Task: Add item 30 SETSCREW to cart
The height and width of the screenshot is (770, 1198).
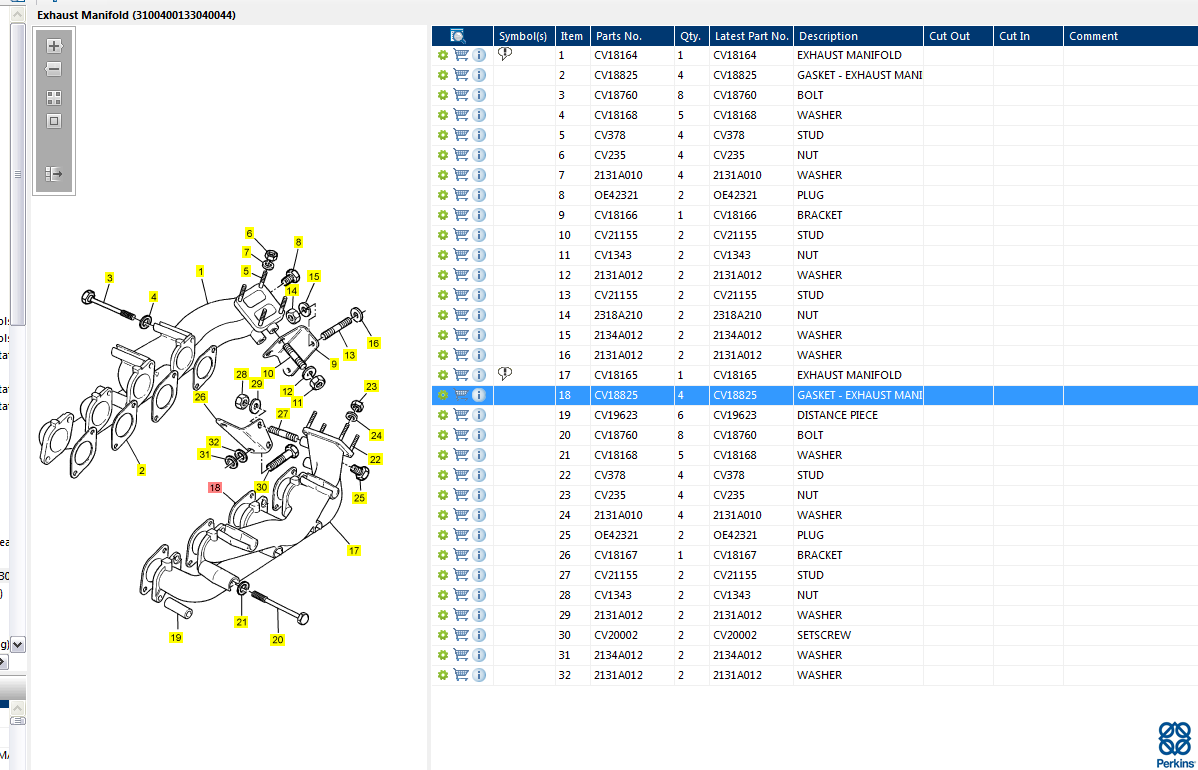Action: click(x=461, y=635)
